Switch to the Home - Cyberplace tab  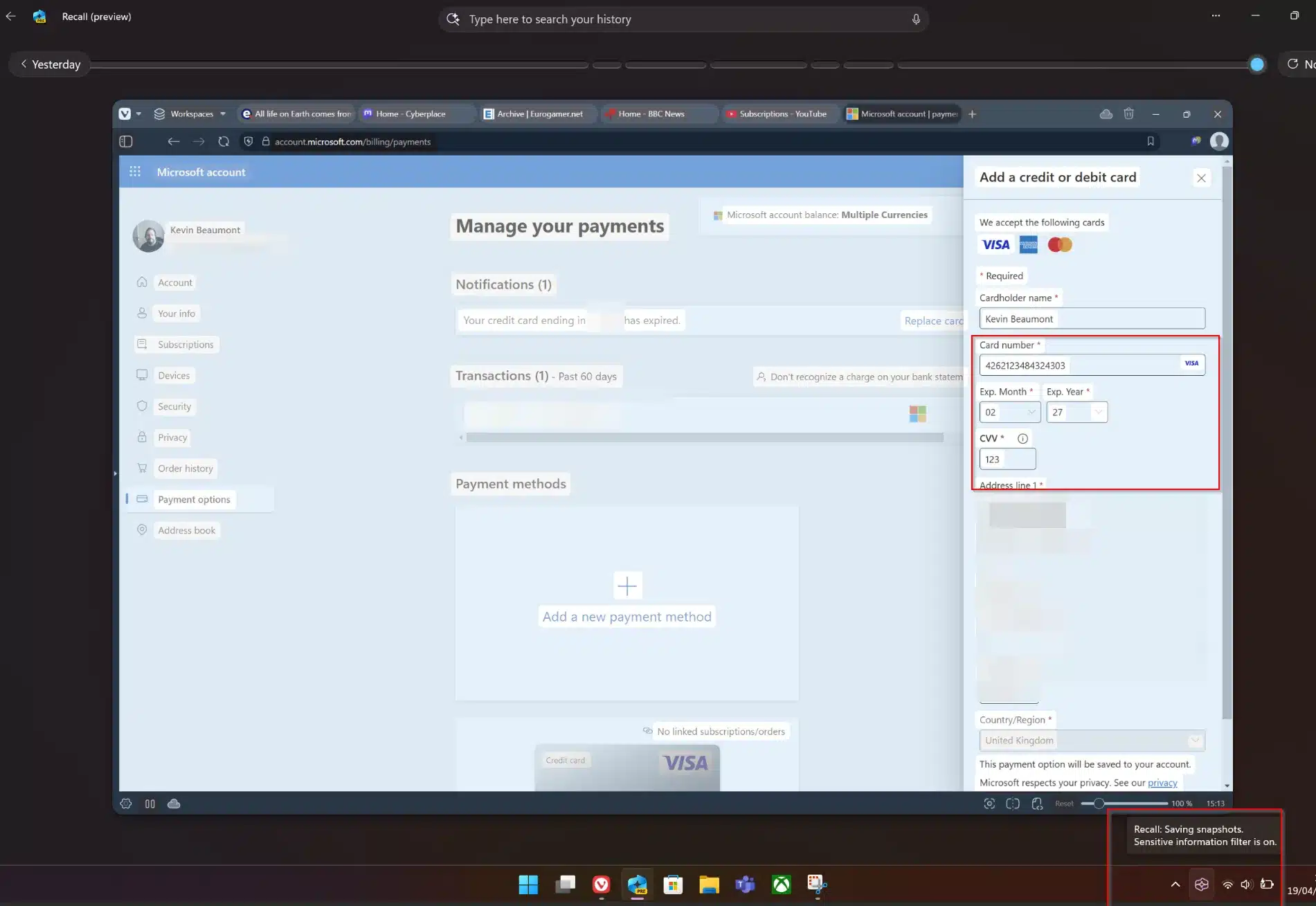(x=417, y=114)
